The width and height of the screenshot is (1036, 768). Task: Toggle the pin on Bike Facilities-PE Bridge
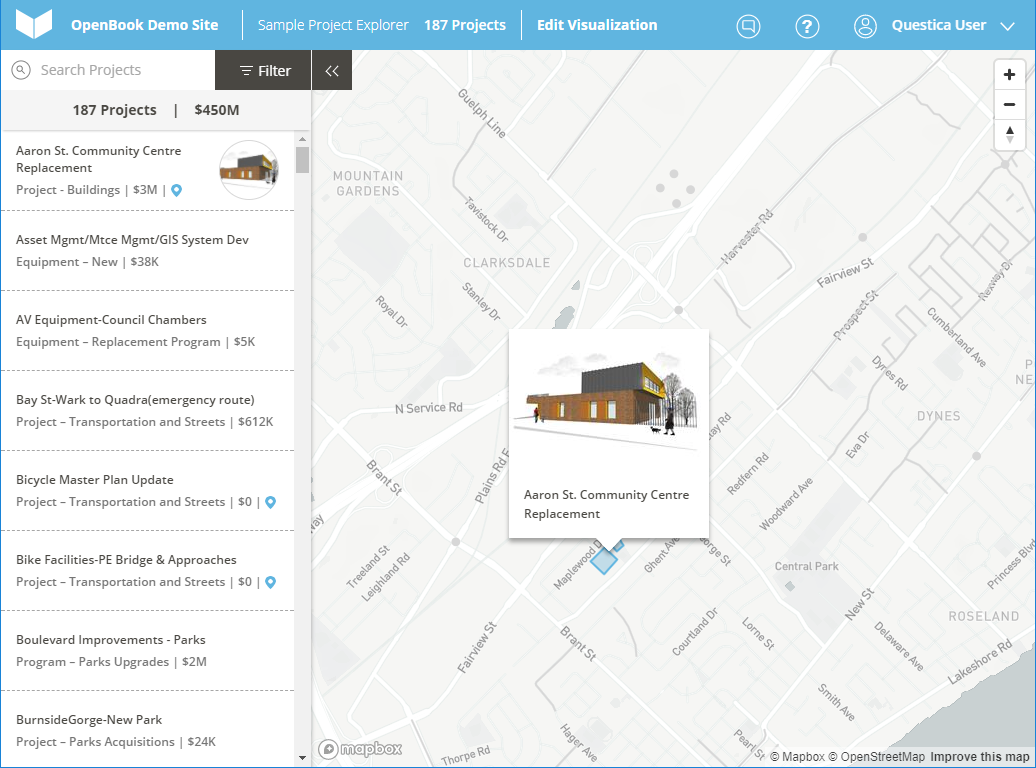(x=269, y=582)
